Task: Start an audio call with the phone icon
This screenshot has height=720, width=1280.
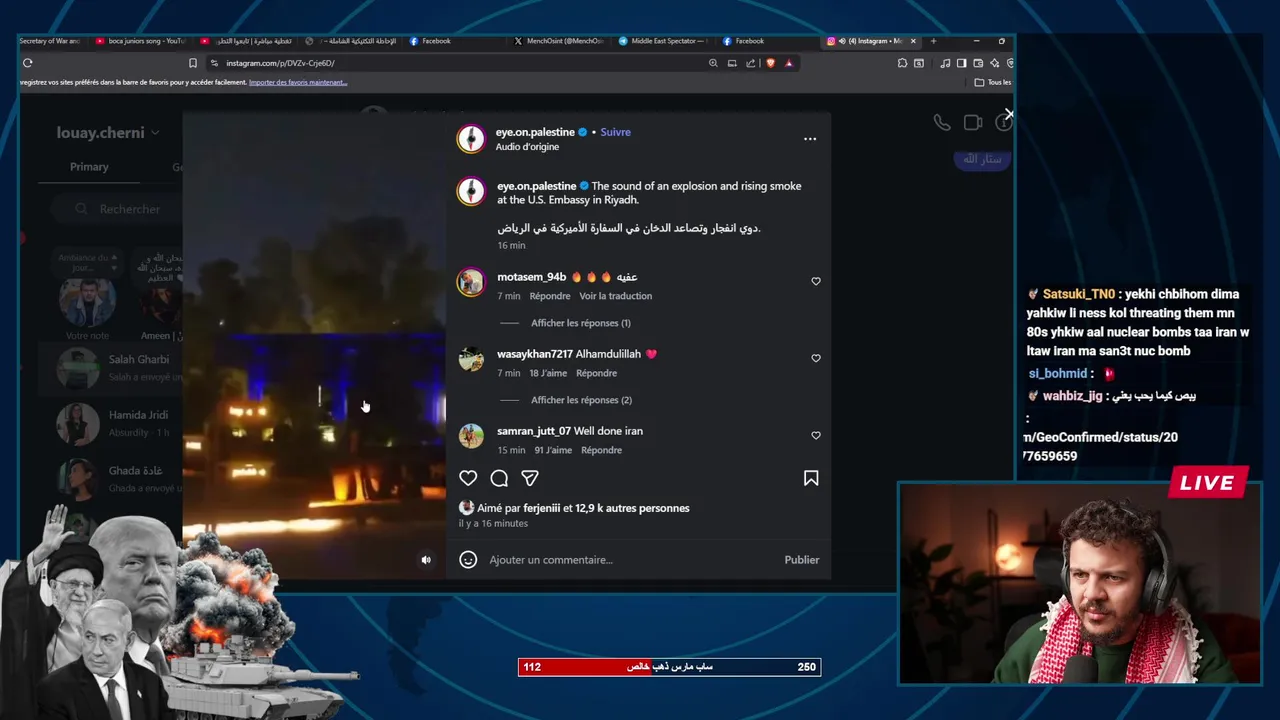Action: tap(942, 122)
